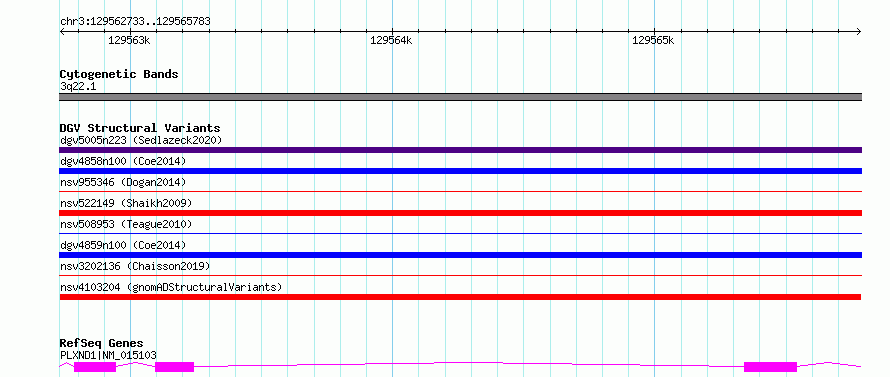This screenshot has height=377, width=890.
Task: Click the RefSeq Genes track title
Action: coord(101,343)
